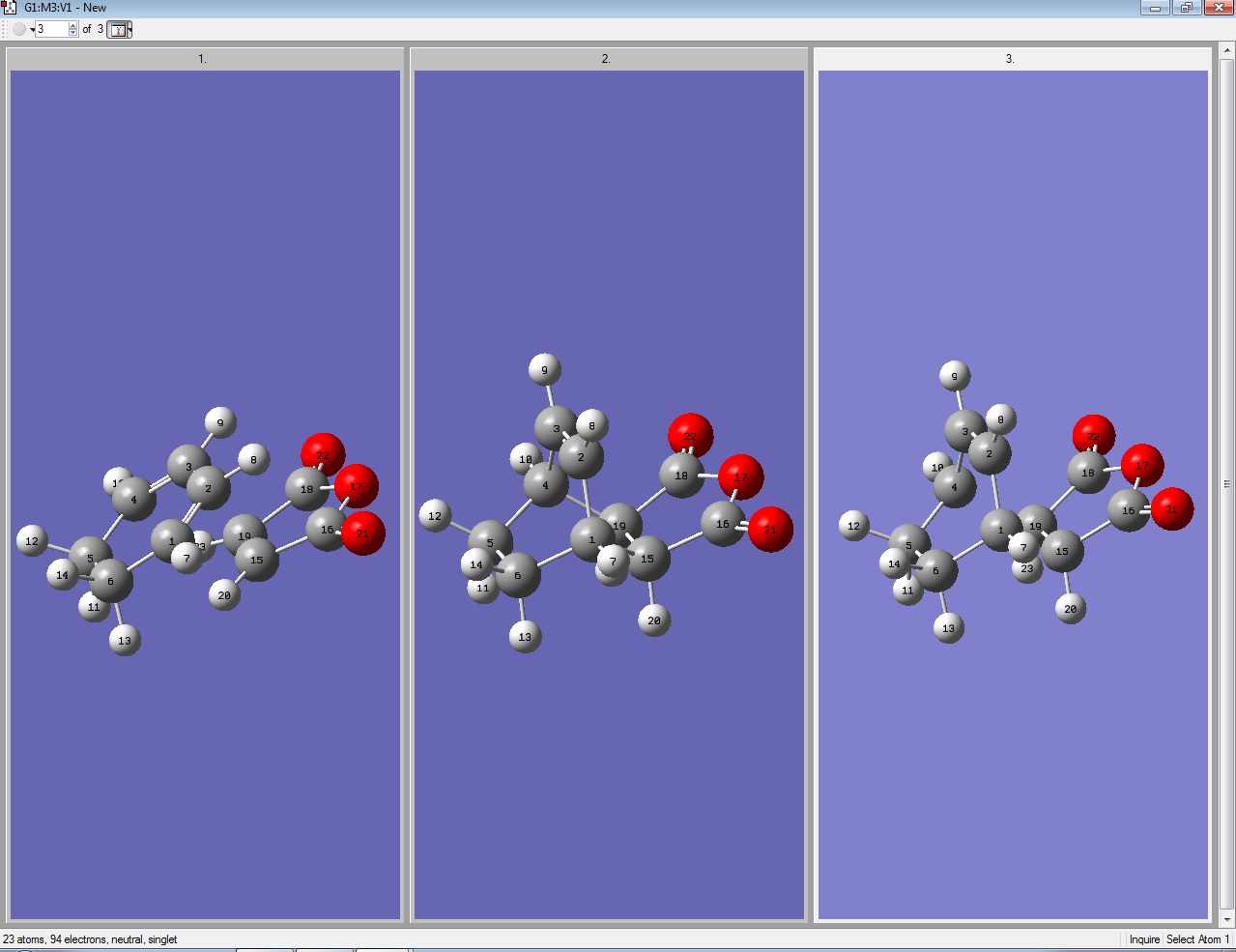This screenshot has height=952, width=1236.
Task: Minimize the G1:M3:V1 window
Action: click(x=1155, y=8)
